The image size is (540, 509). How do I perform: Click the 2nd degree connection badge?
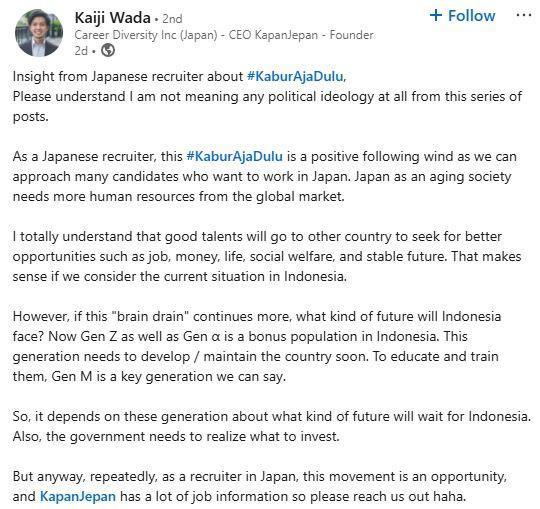click(x=172, y=19)
